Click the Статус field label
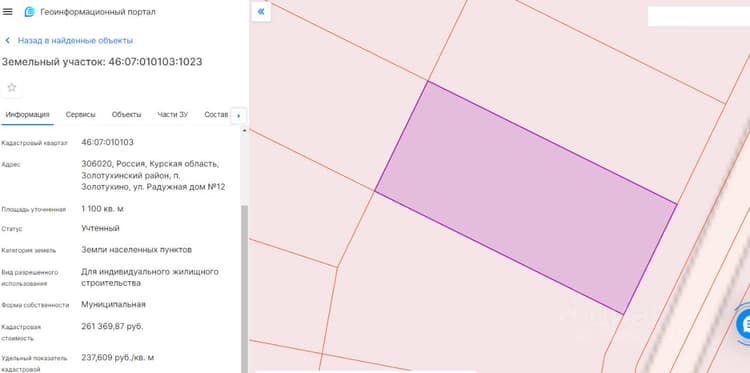The height and width of the screenshot is (373, 750). point(12,229)
